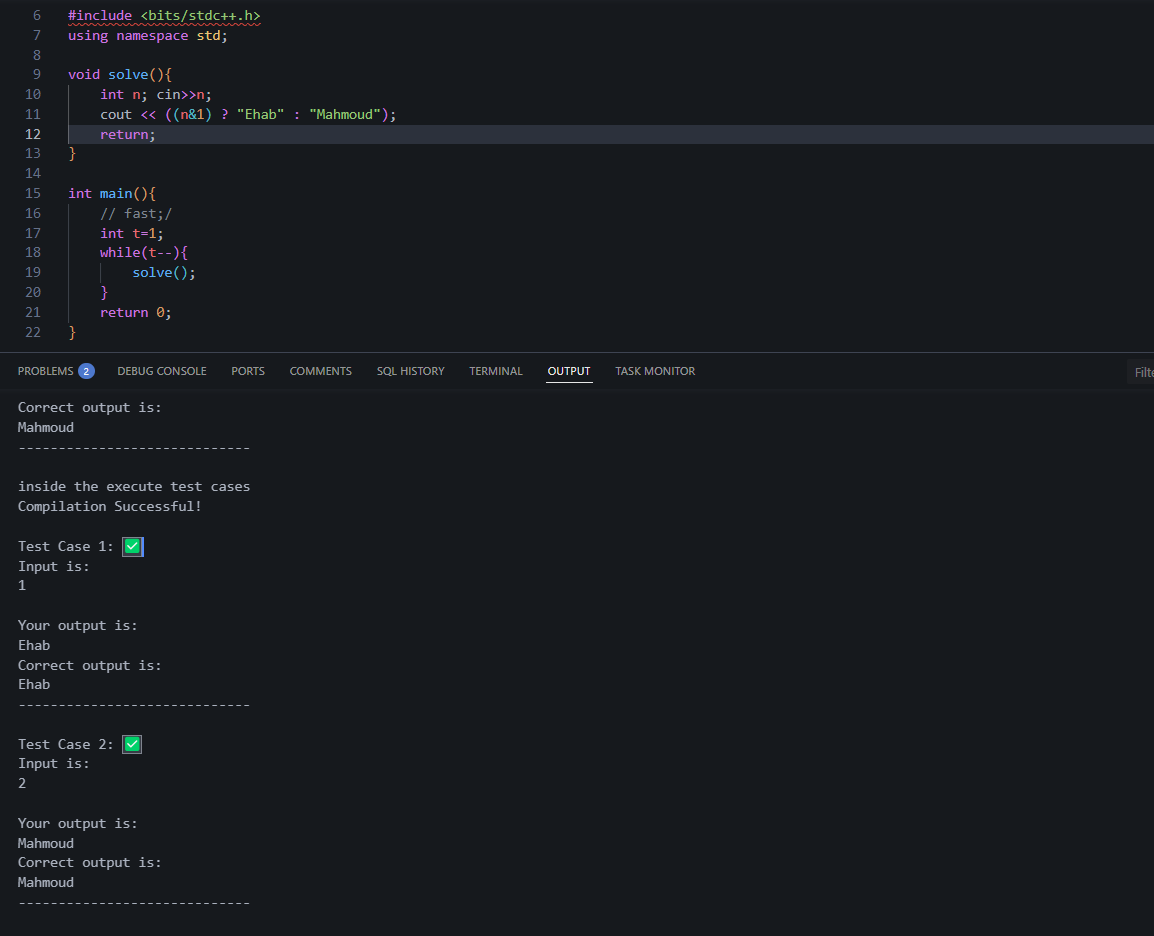Click 'int main(){' code line
Image resolution: width=1154 pixels, height=936 pixels.
pos(112,194)
